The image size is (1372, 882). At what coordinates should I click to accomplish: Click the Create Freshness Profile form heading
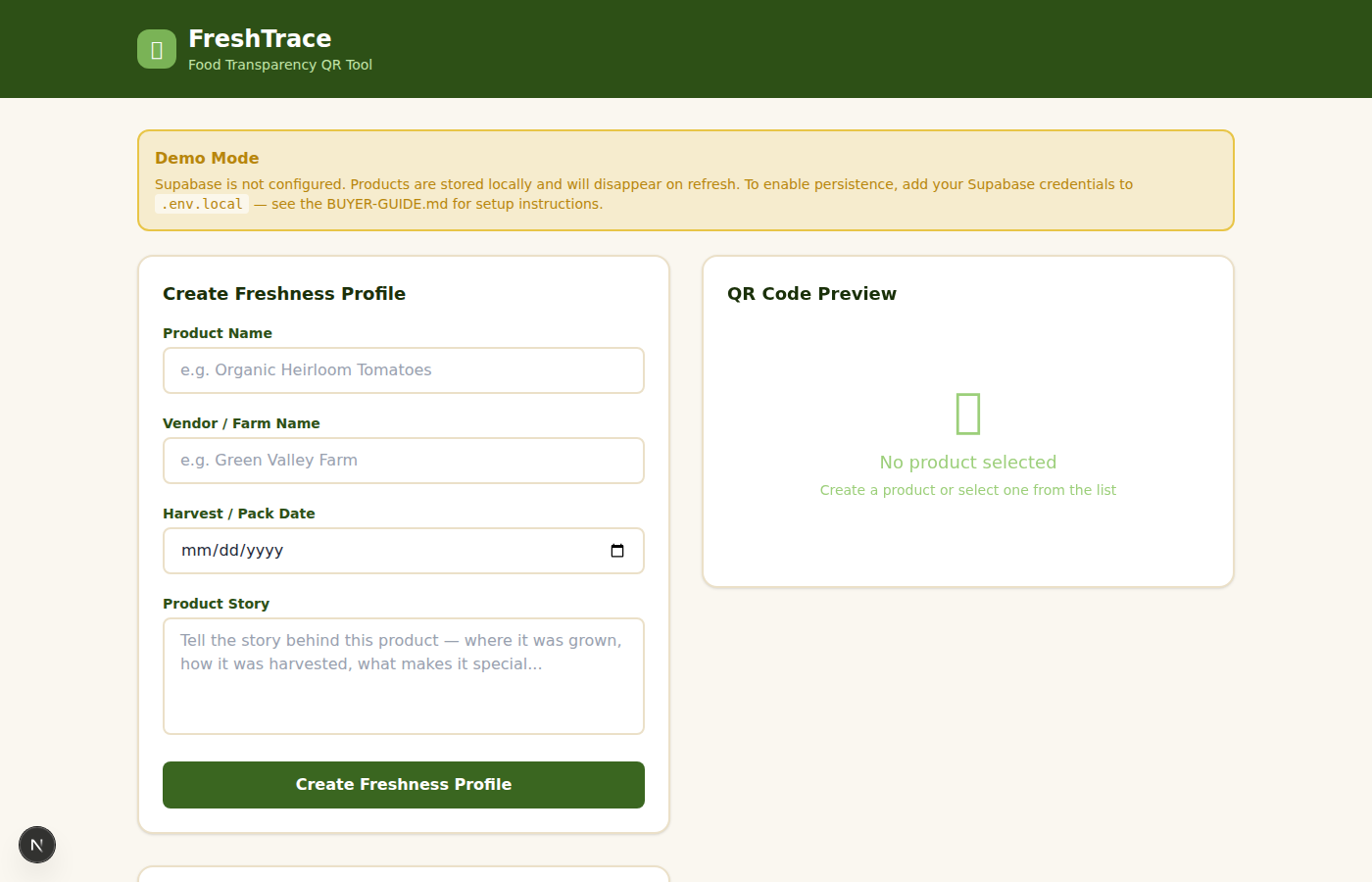(x=284, y=294)
